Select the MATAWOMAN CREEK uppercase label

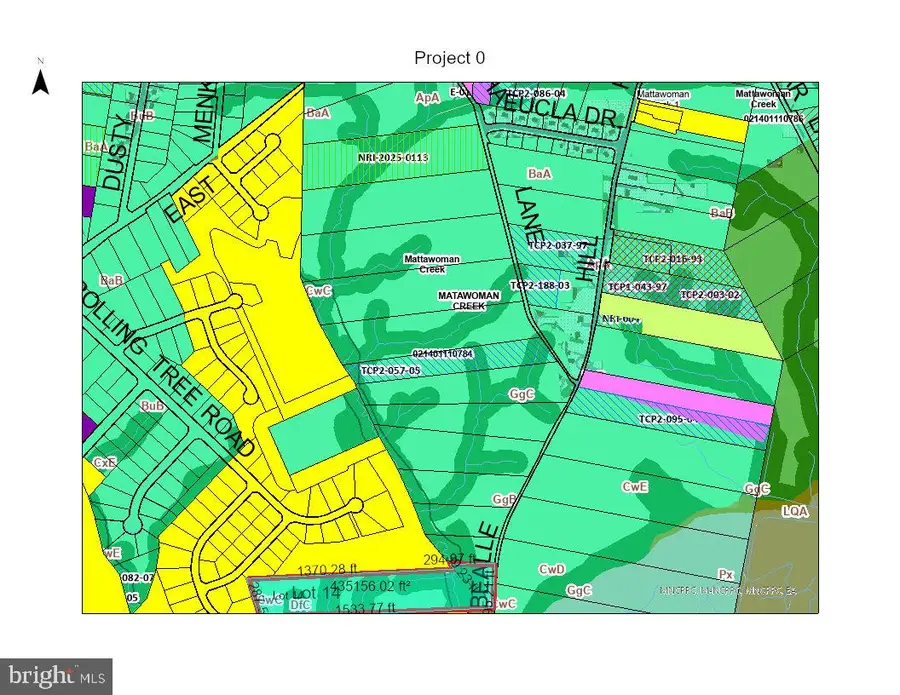point(475,301)
